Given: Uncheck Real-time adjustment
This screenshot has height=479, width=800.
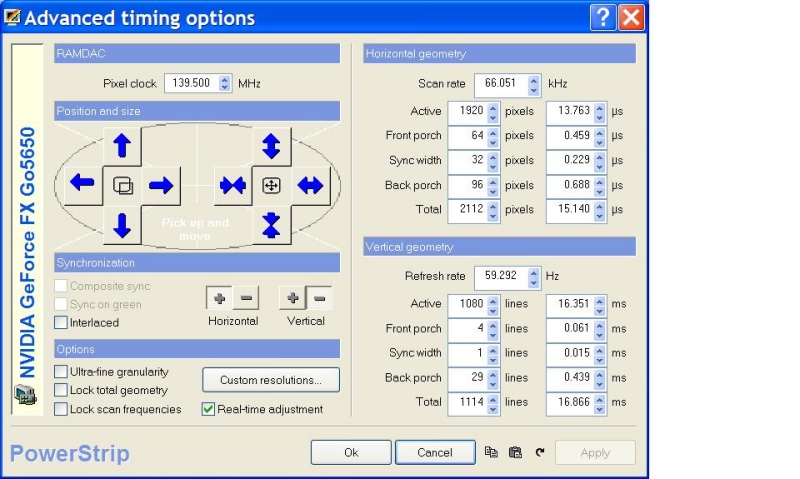Looking at the screenshot, I should click(208, 409).
